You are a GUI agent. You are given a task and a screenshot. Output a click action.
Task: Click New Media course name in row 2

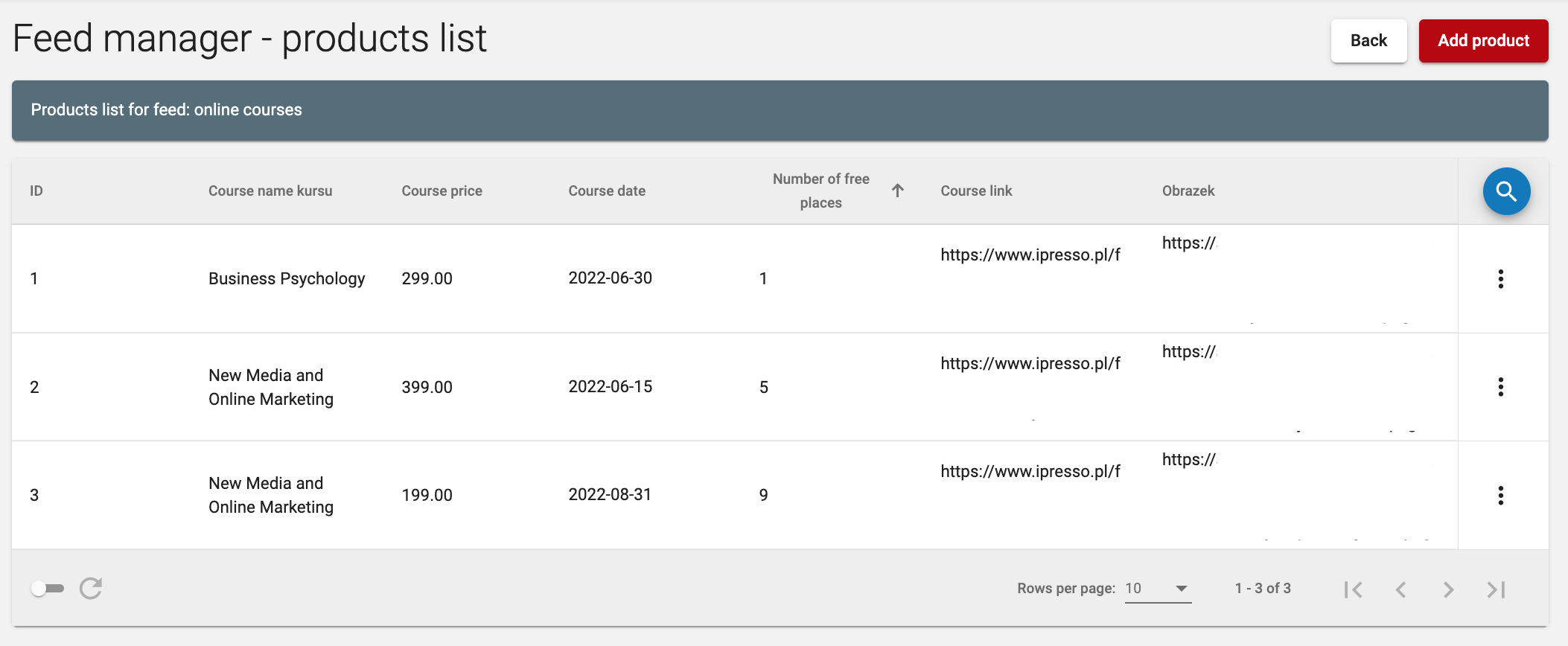(x=271, y=387)
